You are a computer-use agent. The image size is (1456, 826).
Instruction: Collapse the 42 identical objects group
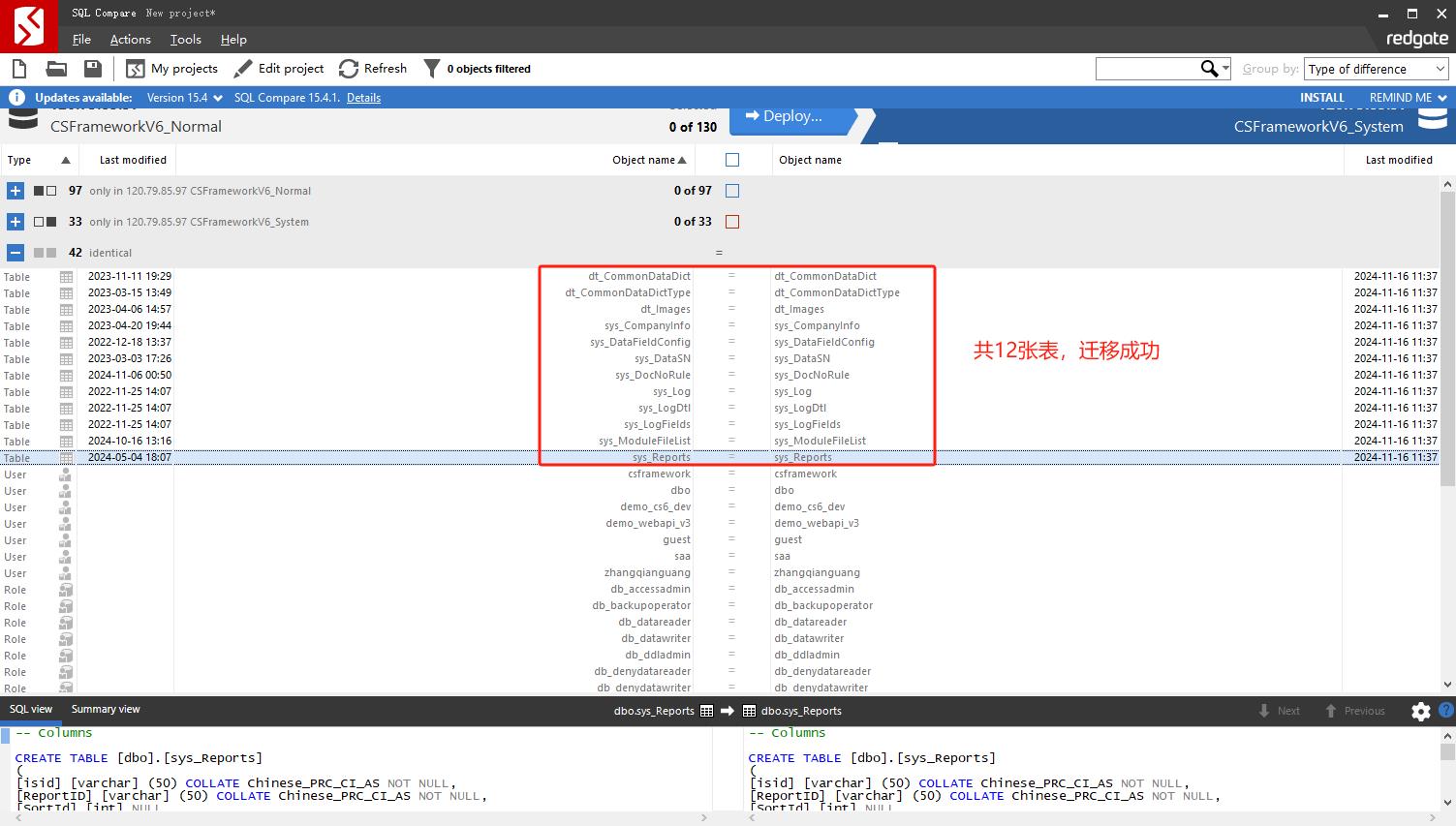[x=15, y=253]
